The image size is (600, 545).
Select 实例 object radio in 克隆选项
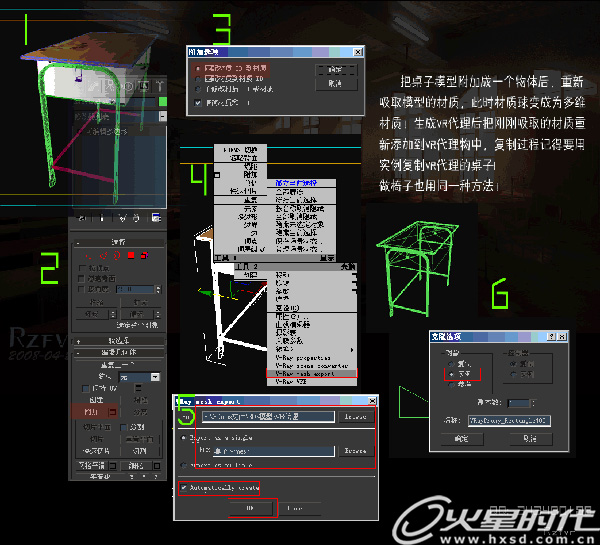pyautogui.click(x=452, y=374)
